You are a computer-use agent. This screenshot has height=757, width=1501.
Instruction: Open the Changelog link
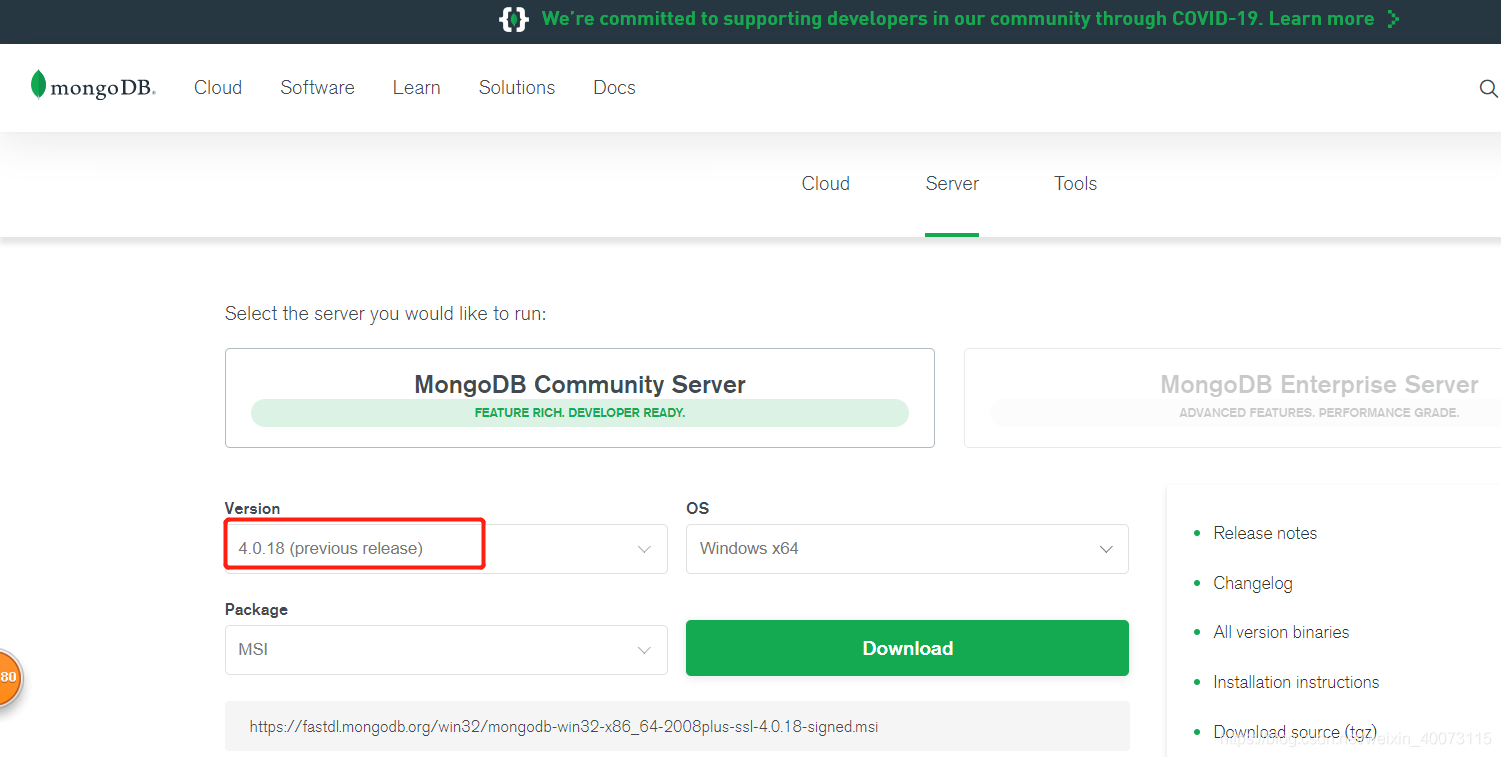coord(1253,583)
